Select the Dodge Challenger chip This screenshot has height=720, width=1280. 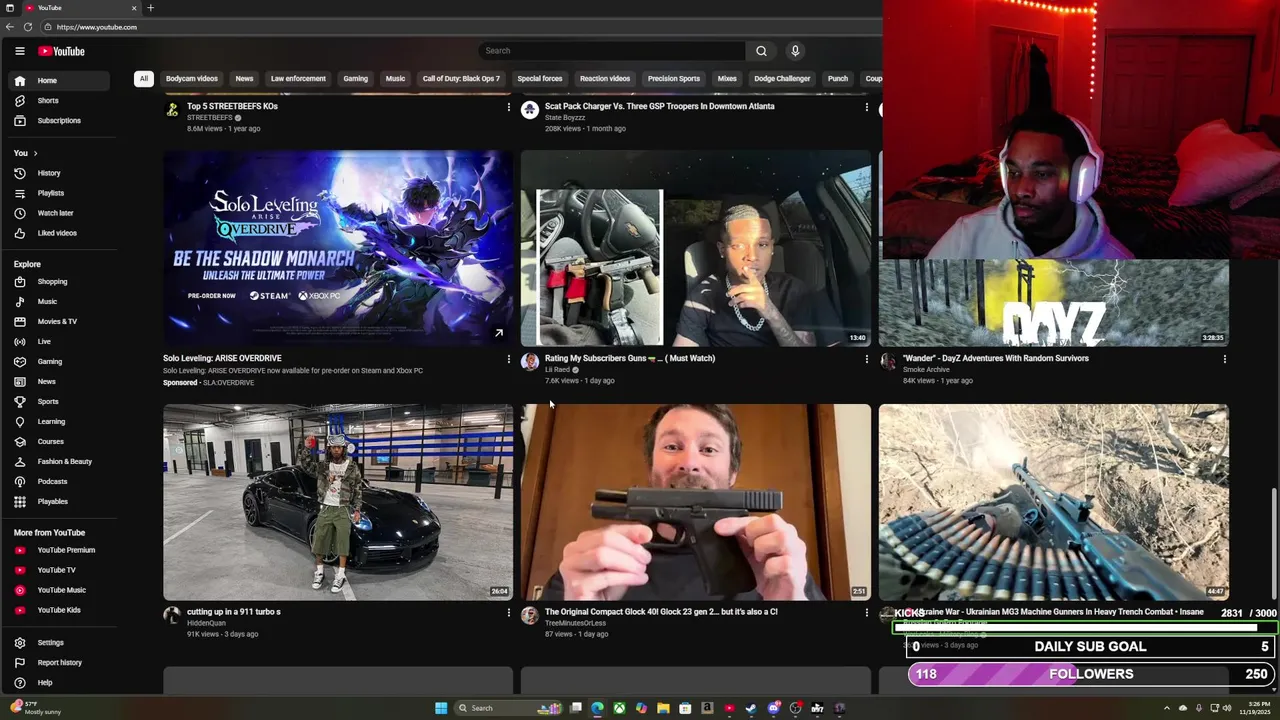[782, 79]
